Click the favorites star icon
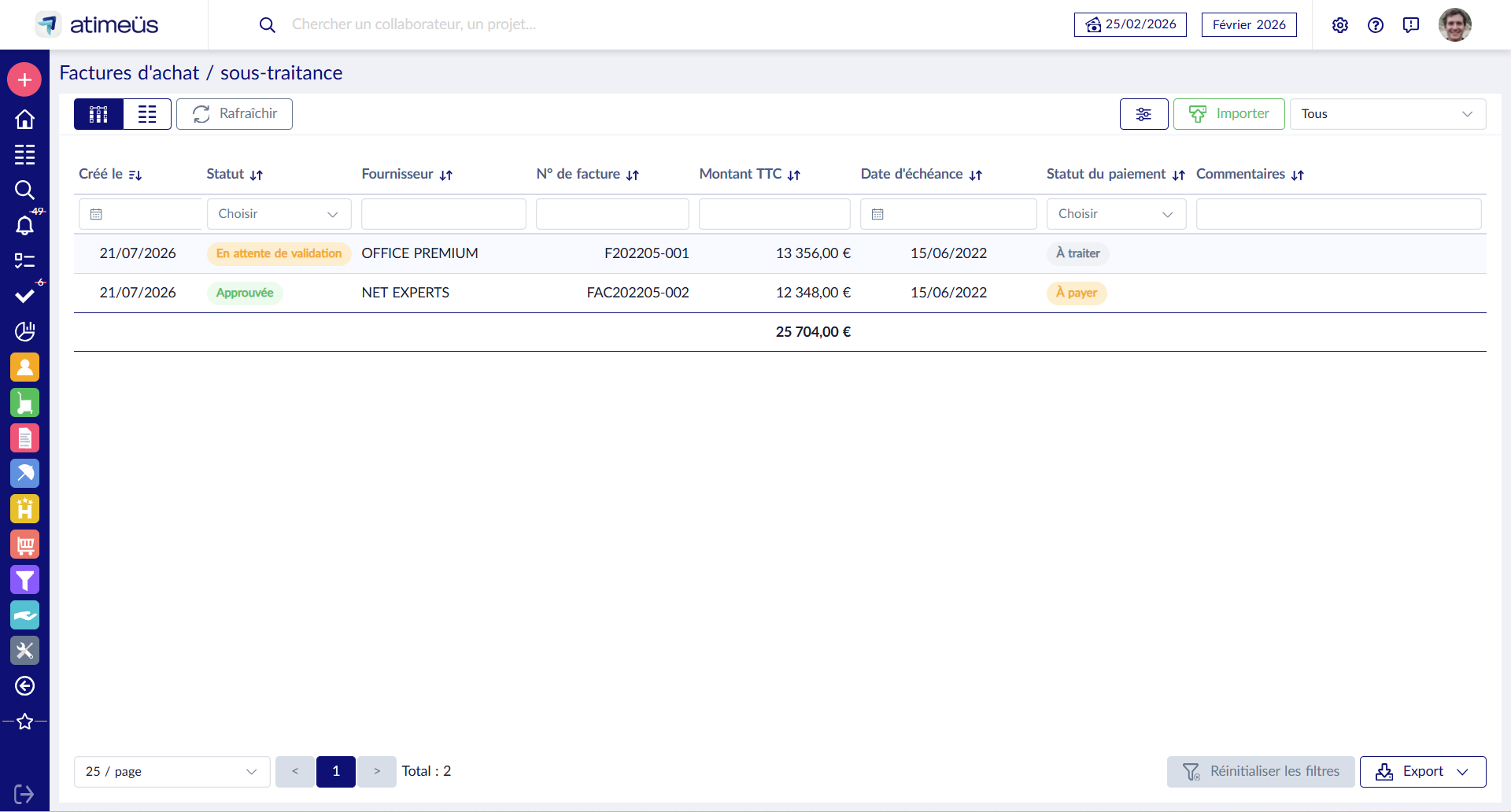1511x812 pixels. click(24, 722)
